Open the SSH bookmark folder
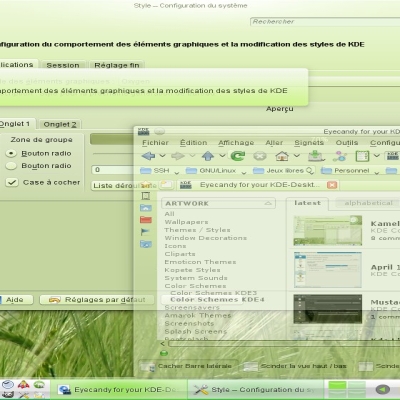 coord(155,171)
